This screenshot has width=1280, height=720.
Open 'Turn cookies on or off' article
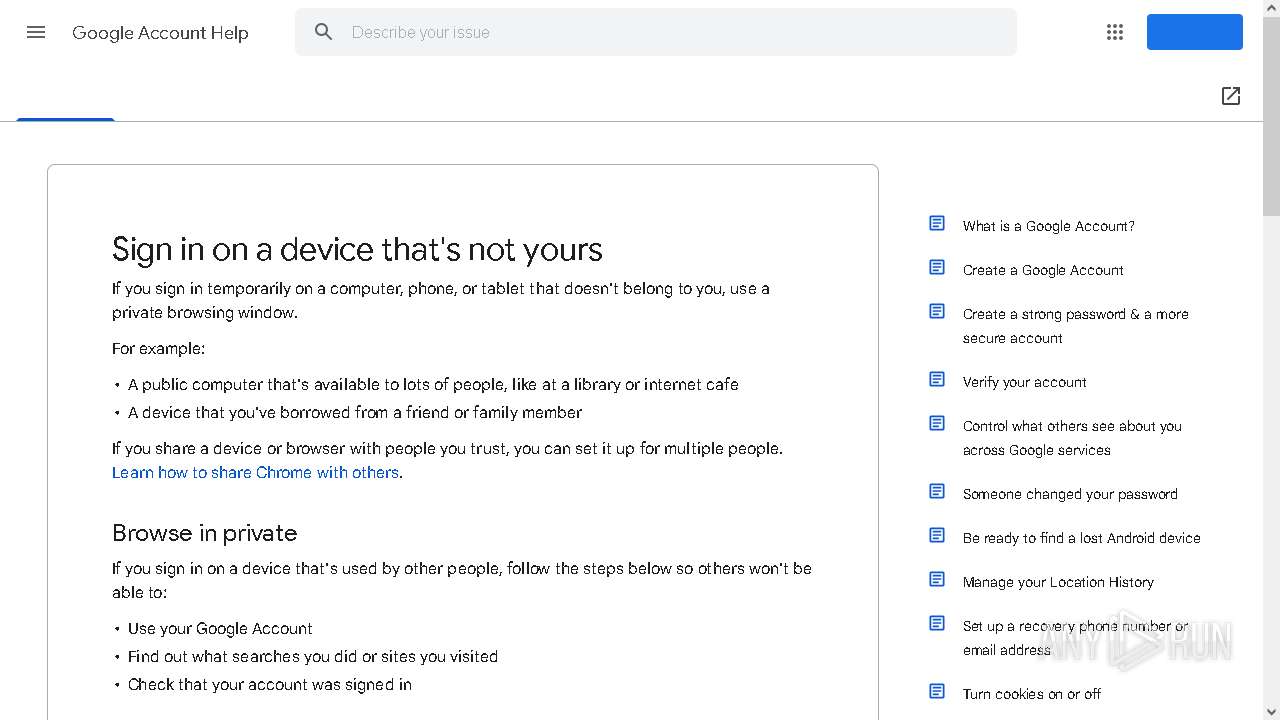point(1032,694)
